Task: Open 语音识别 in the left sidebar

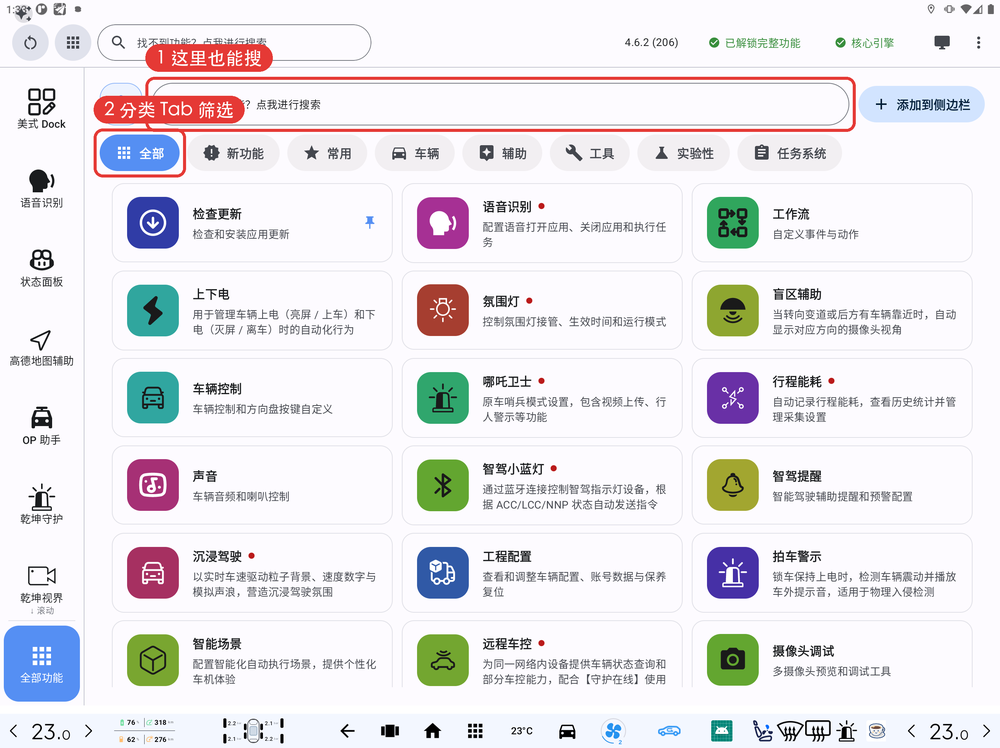Action: point(41,189)
